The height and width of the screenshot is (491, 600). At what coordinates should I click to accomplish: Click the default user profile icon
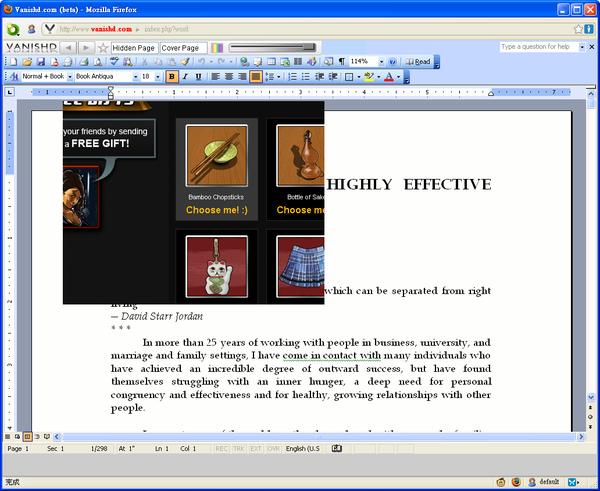[532, 482]
